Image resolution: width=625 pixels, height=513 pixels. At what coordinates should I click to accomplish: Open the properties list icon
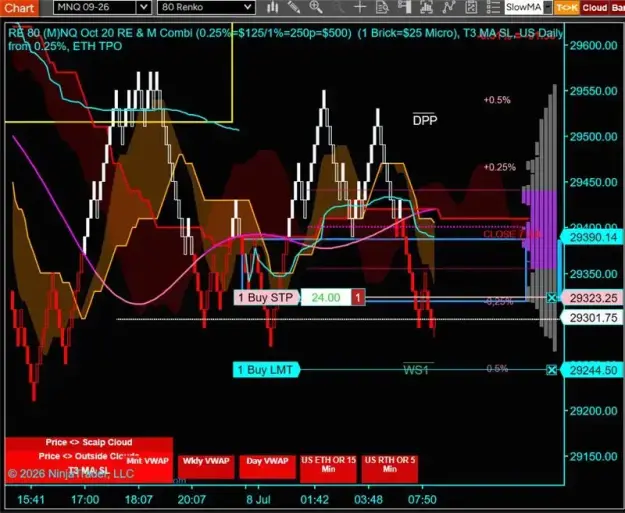(x=493, y=7)
